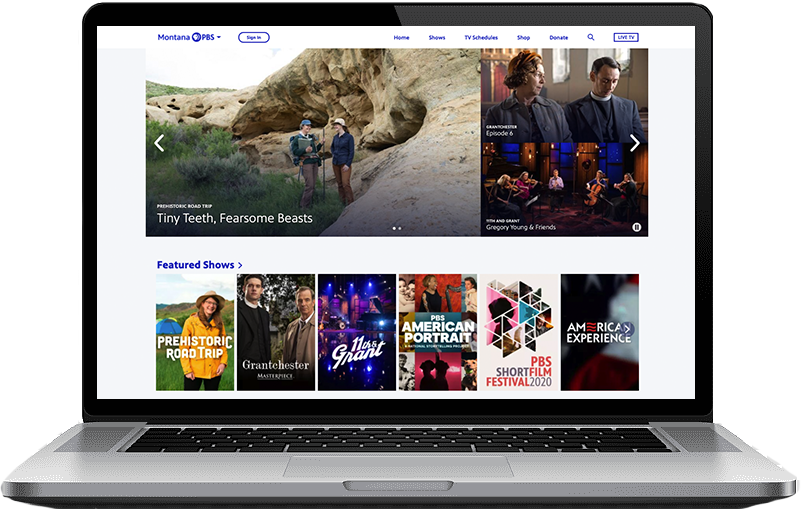Open the Shop menu item
Image resolution: width=801 pixels, height=509 pixels.
click(523, 38)
